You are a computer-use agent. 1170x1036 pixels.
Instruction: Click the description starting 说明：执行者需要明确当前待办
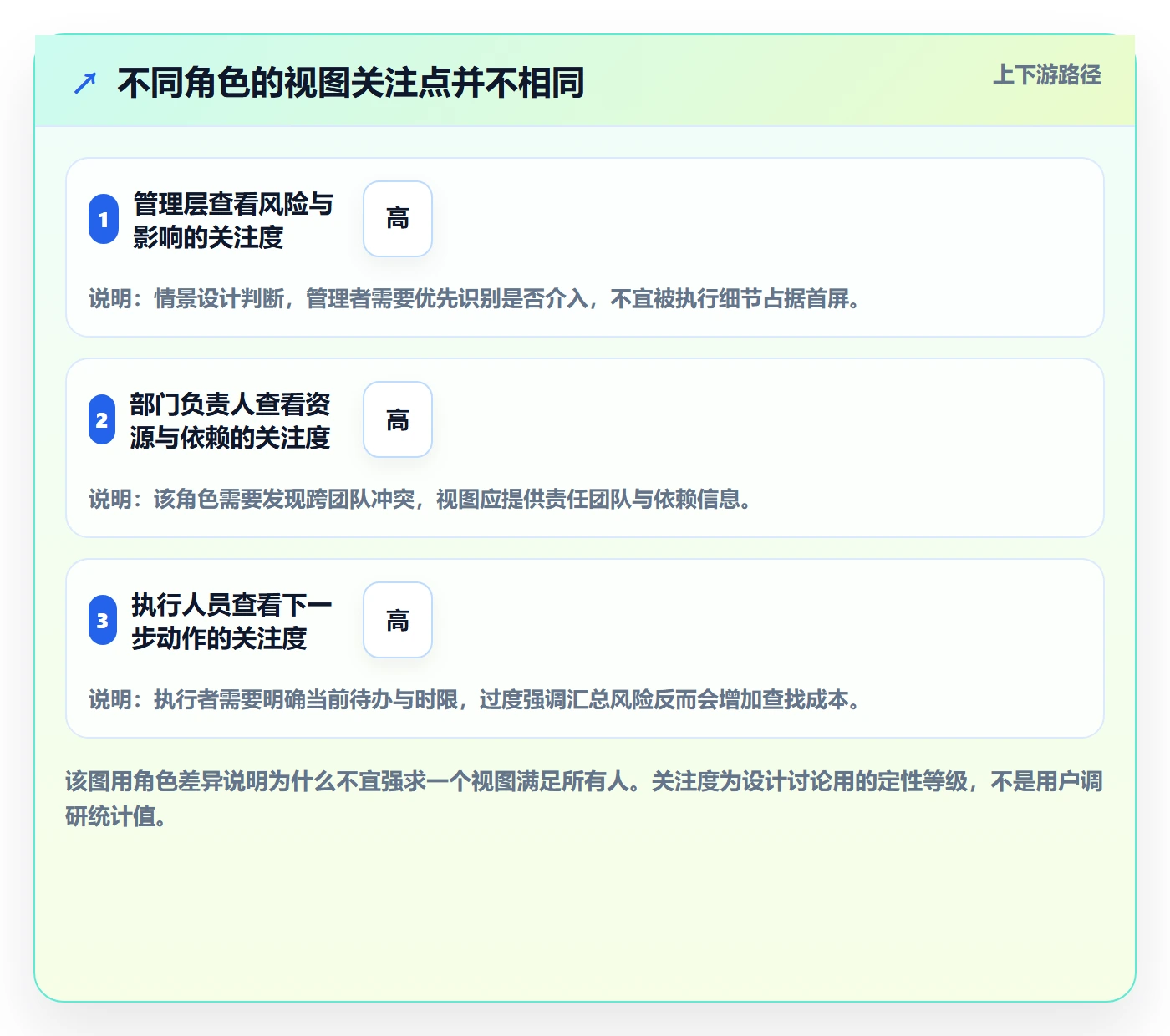tap(475, 699)
